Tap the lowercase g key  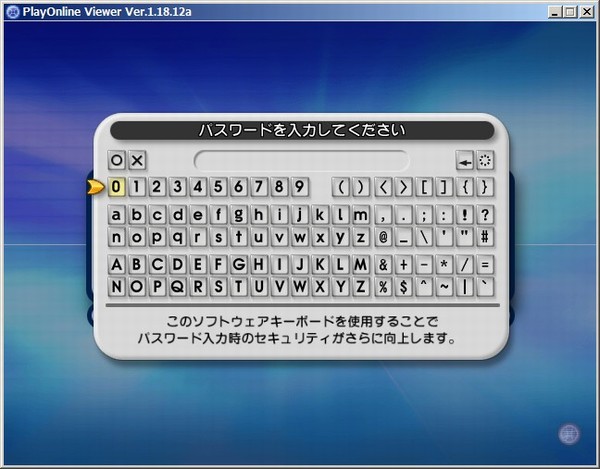[238, 215]
